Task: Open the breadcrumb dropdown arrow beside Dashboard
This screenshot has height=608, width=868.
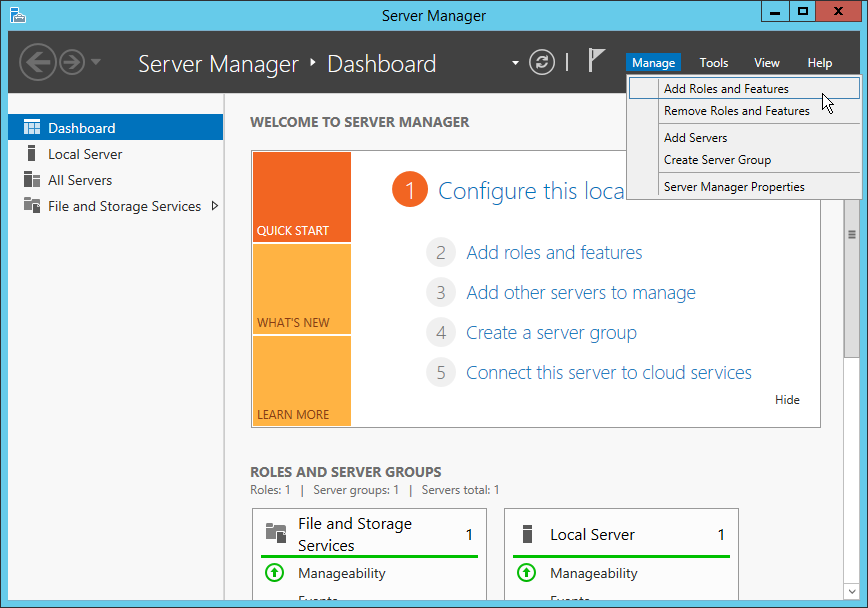Action: (x=515, y=63)
